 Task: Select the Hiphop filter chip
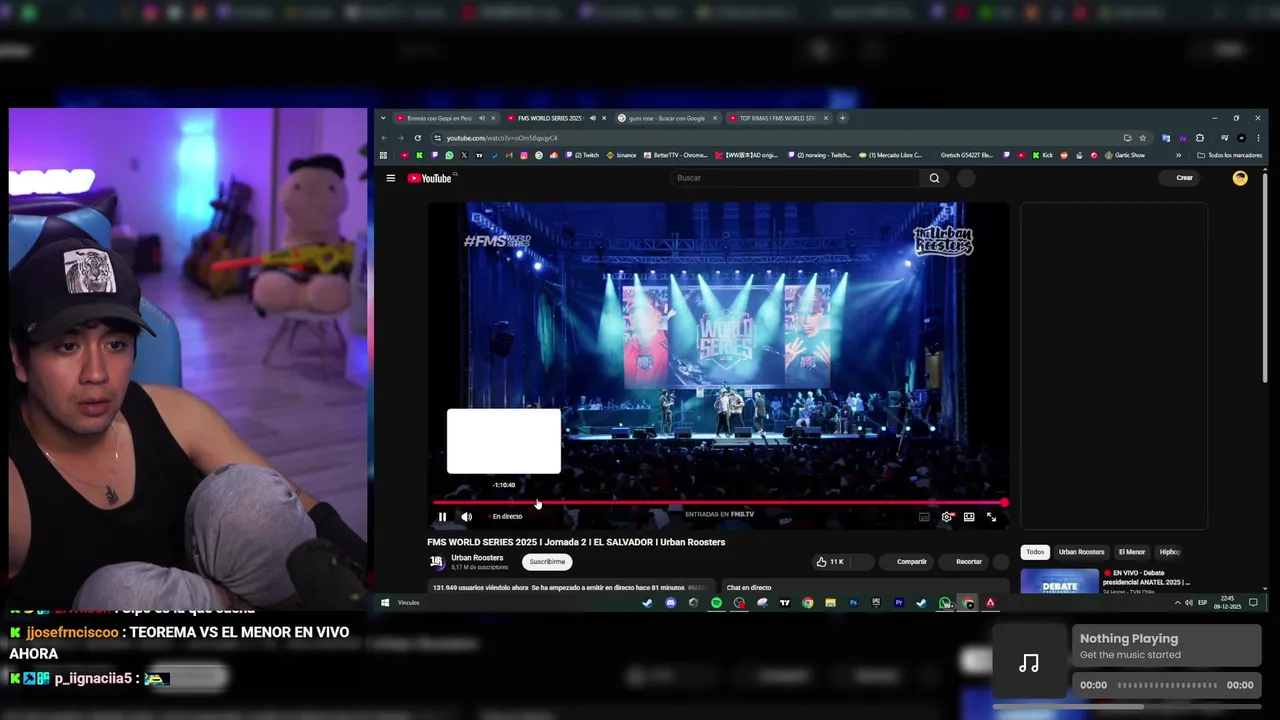pos(1169,552)
